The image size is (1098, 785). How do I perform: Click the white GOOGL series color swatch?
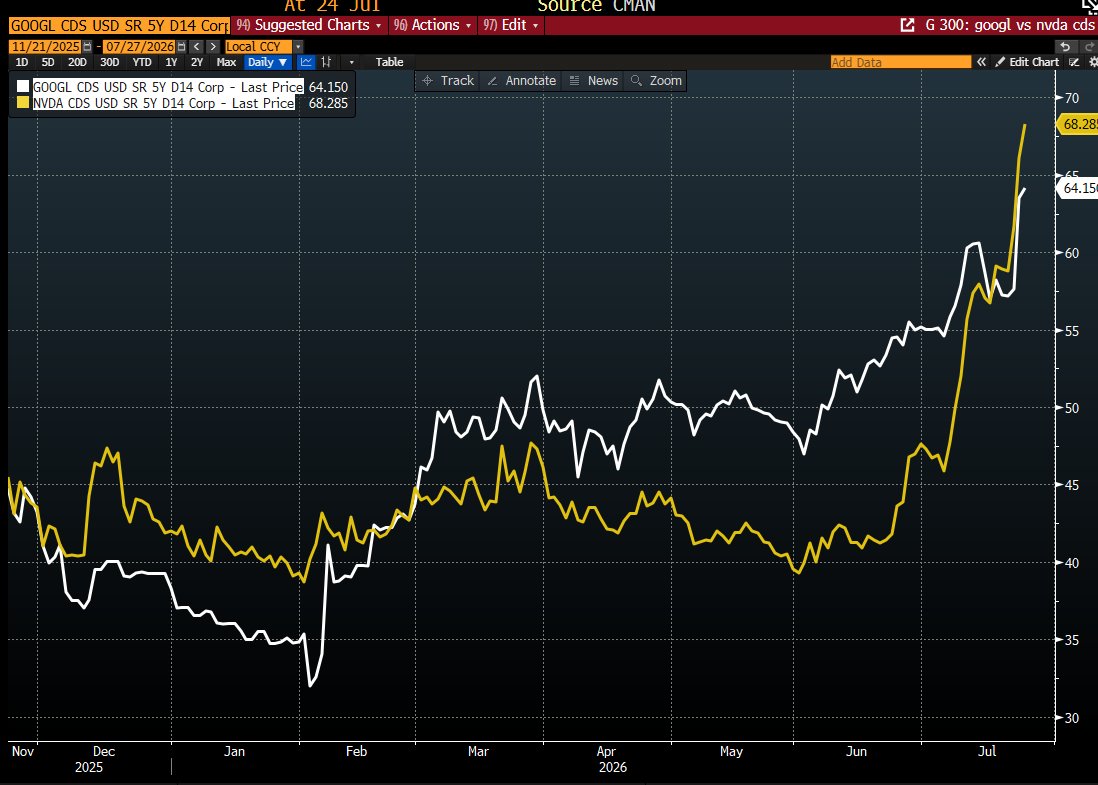23,86
